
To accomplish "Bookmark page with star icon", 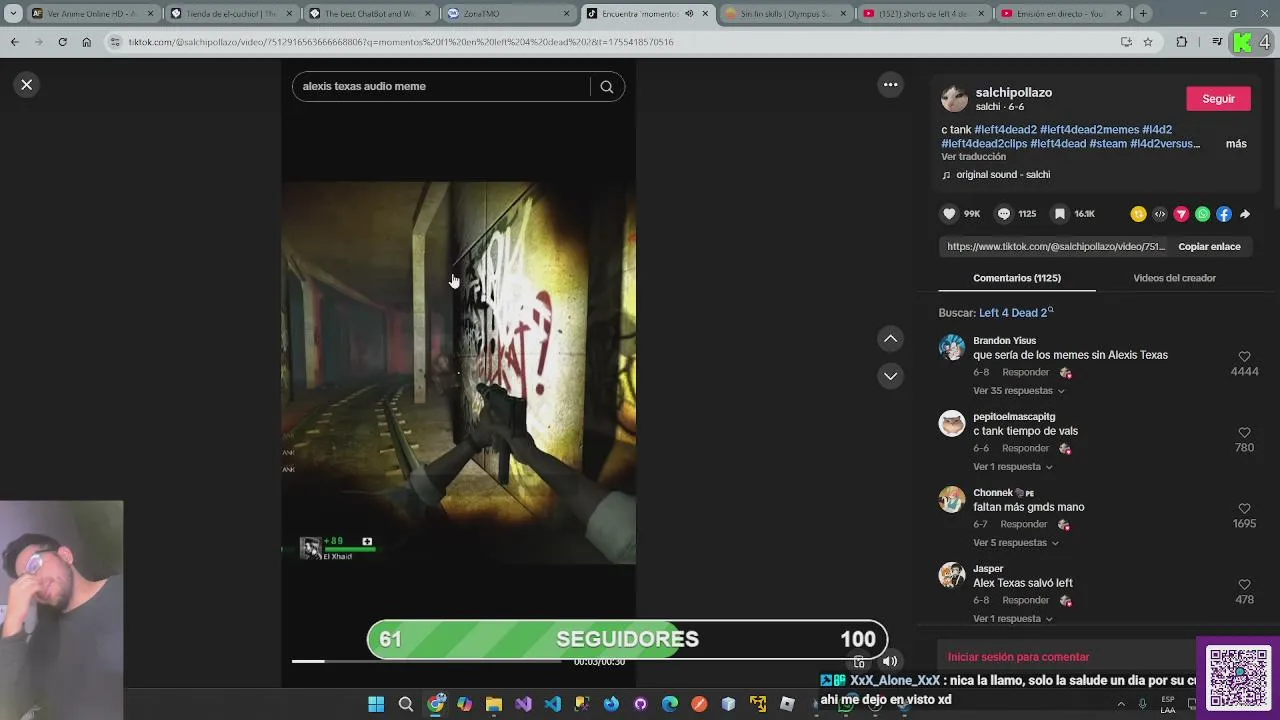I will point(1148,42).
